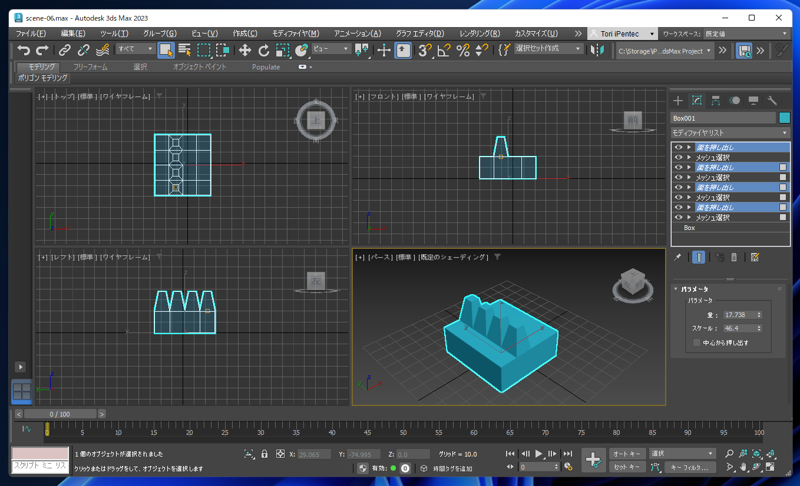Open the Modify tab in command panel
This screenshot has width=800, height=486.
[x=697, y=100]
